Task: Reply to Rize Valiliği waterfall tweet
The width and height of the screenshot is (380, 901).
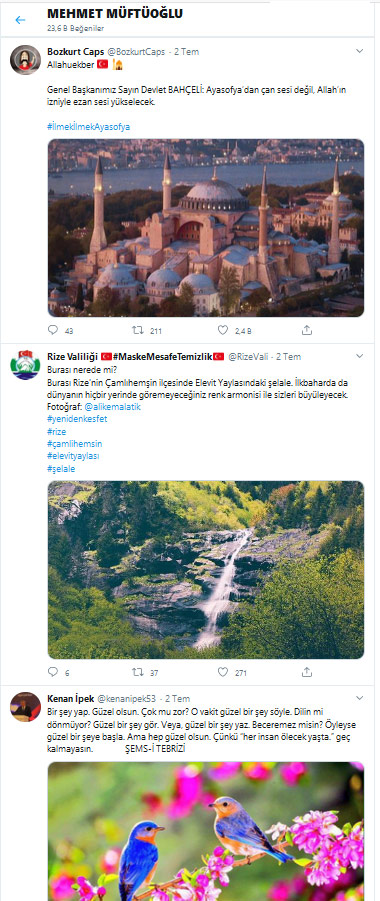Action: [53, 672]
